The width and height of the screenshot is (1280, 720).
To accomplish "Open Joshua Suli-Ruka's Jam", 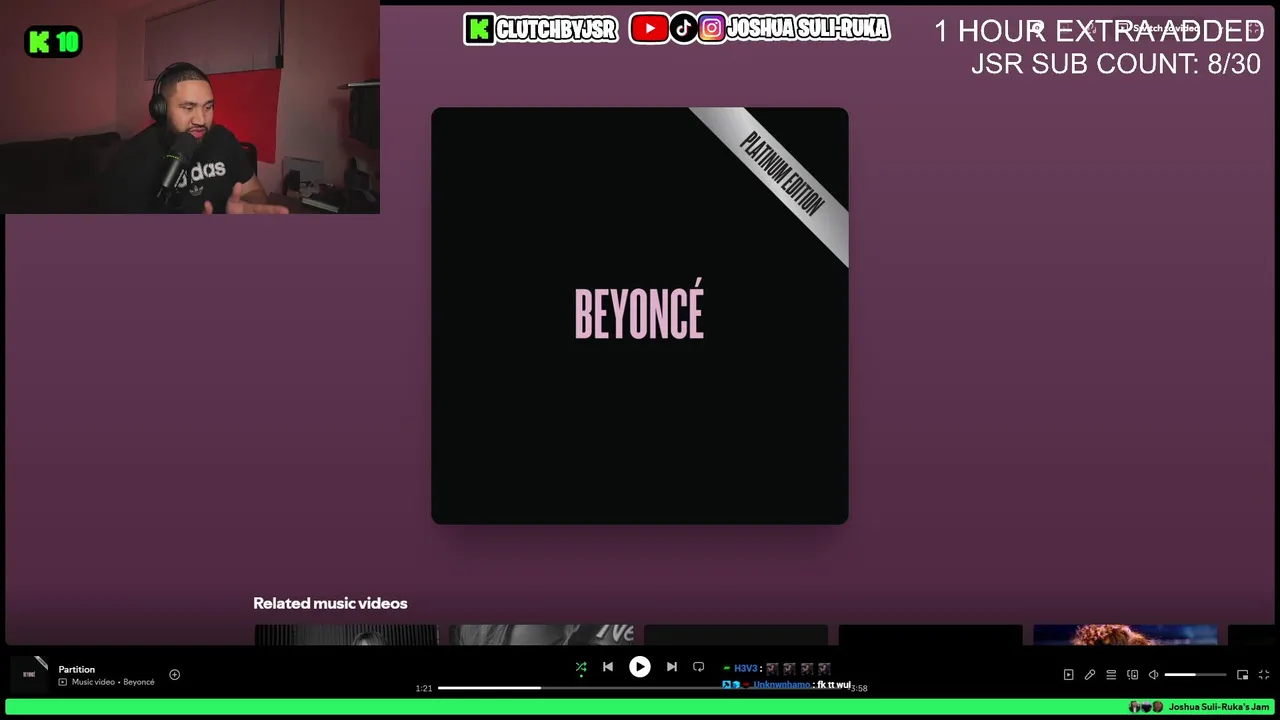I will coord(1218,707).
